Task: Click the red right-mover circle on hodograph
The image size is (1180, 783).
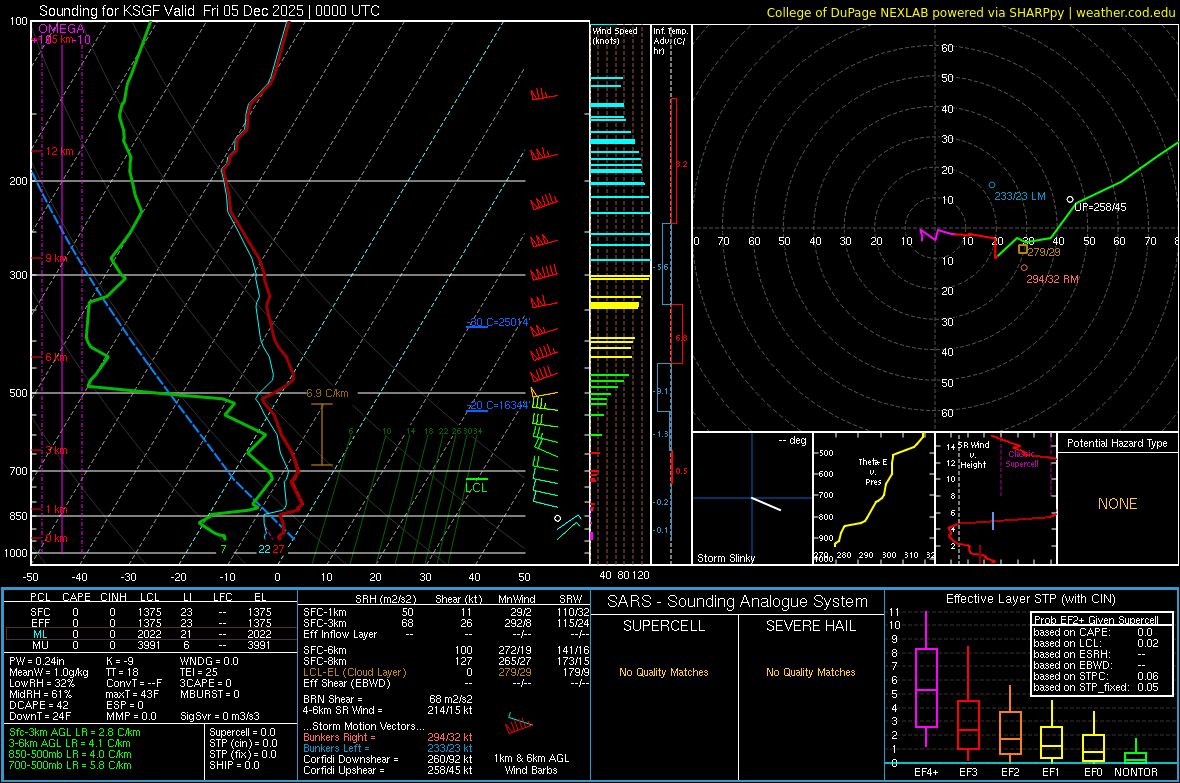Action: [x=1024, y=267]
